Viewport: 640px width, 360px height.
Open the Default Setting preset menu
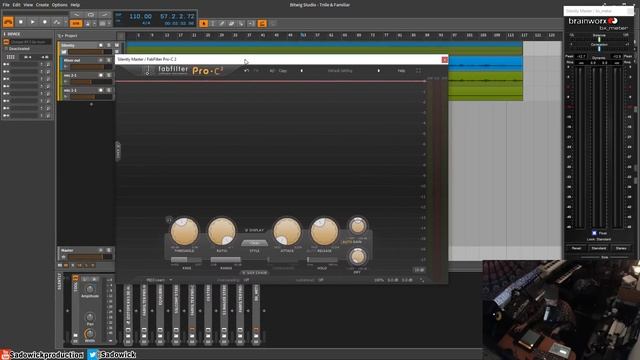(x=340, y=71)
